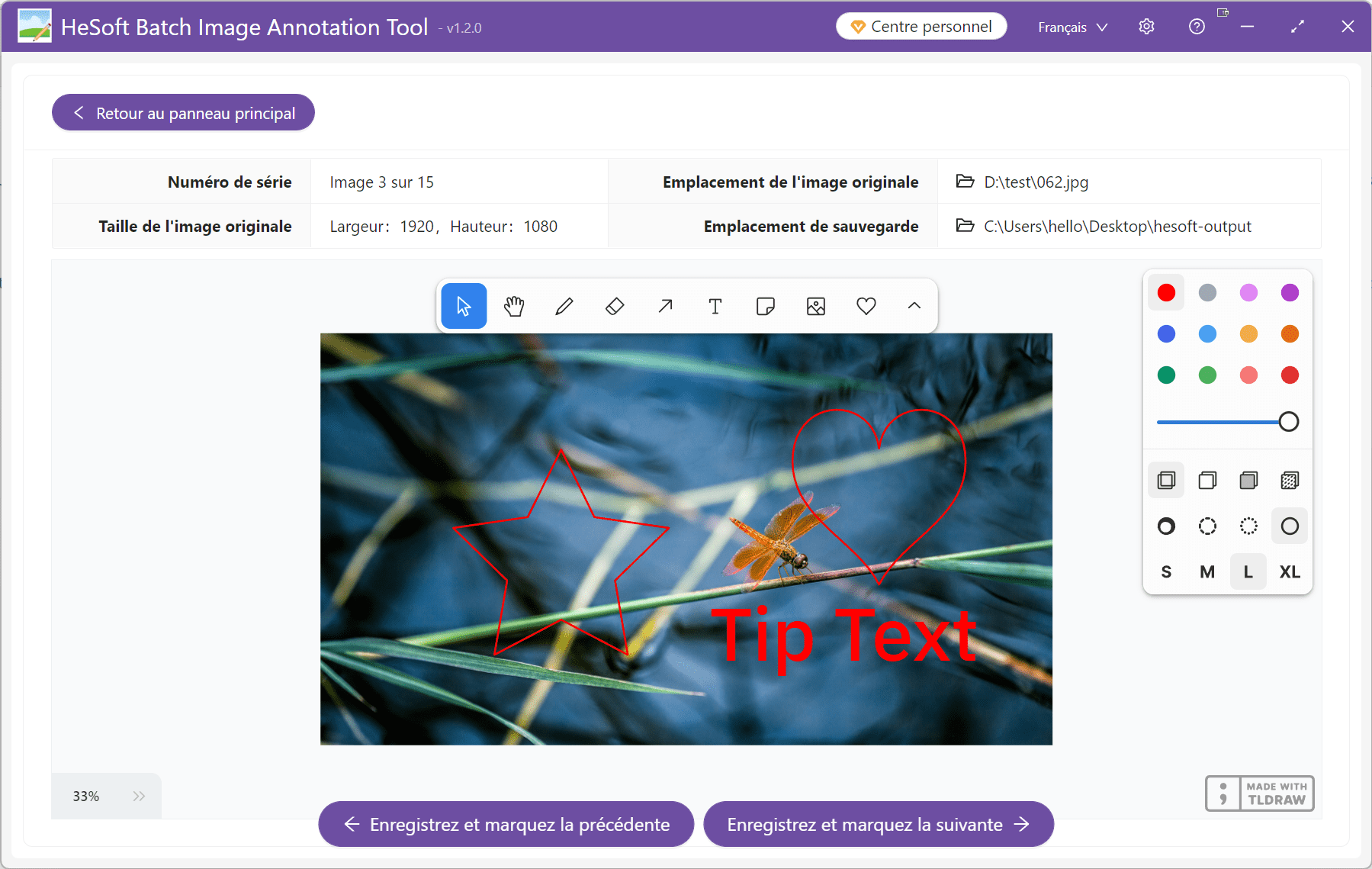1372x869 pixels.
Task: Open the settings gear
Action: [1146, 27]
